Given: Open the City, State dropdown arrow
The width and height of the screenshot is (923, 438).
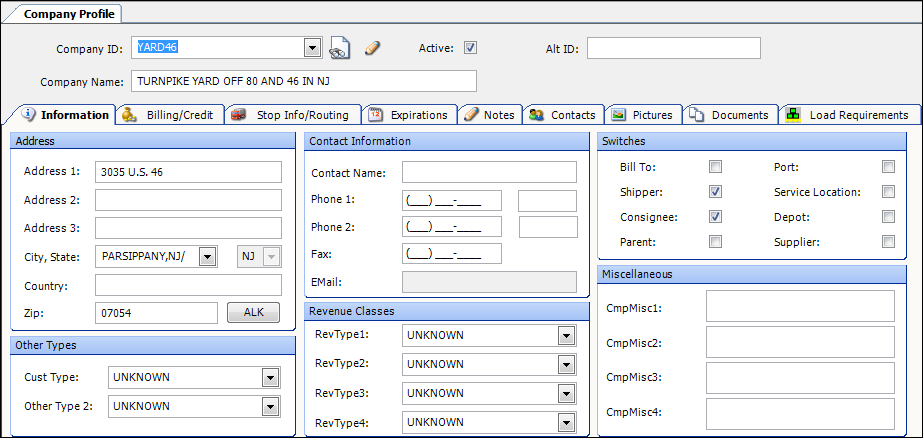Looking at the screenshot, I should [x=207, y=257].
